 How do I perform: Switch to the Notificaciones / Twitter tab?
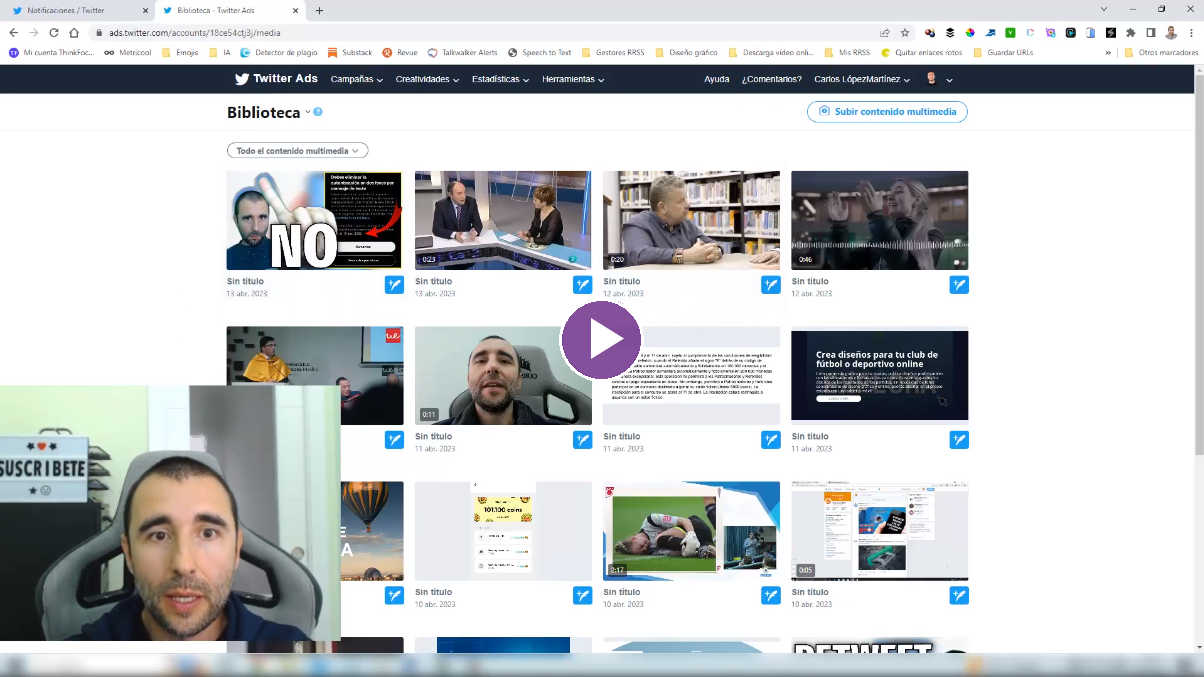tap(78, 10)
